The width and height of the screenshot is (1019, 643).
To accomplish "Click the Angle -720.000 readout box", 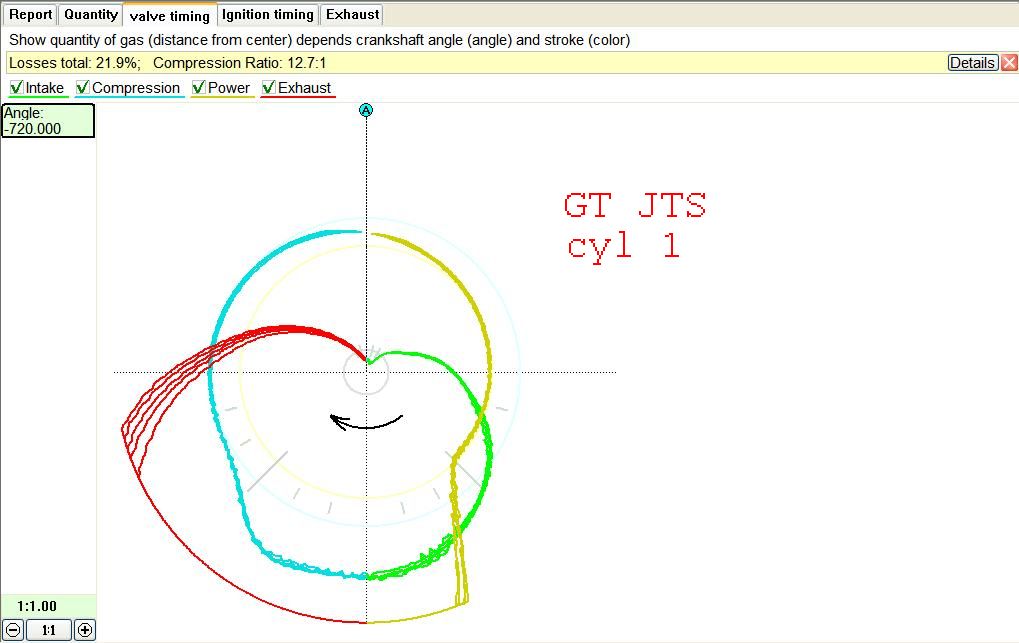I will pos(48,120).
